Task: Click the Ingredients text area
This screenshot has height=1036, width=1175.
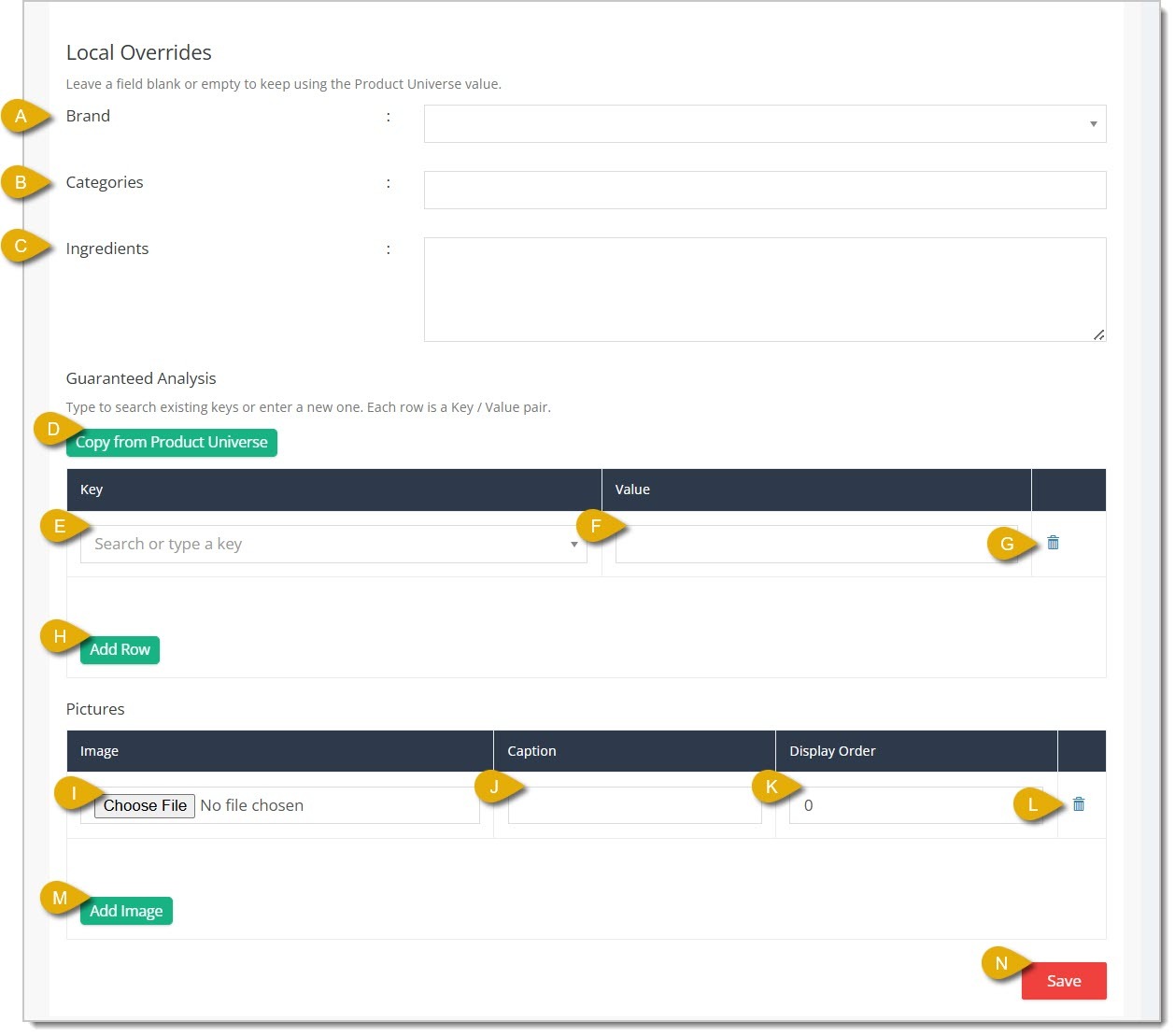Action: tap(765, 290)
